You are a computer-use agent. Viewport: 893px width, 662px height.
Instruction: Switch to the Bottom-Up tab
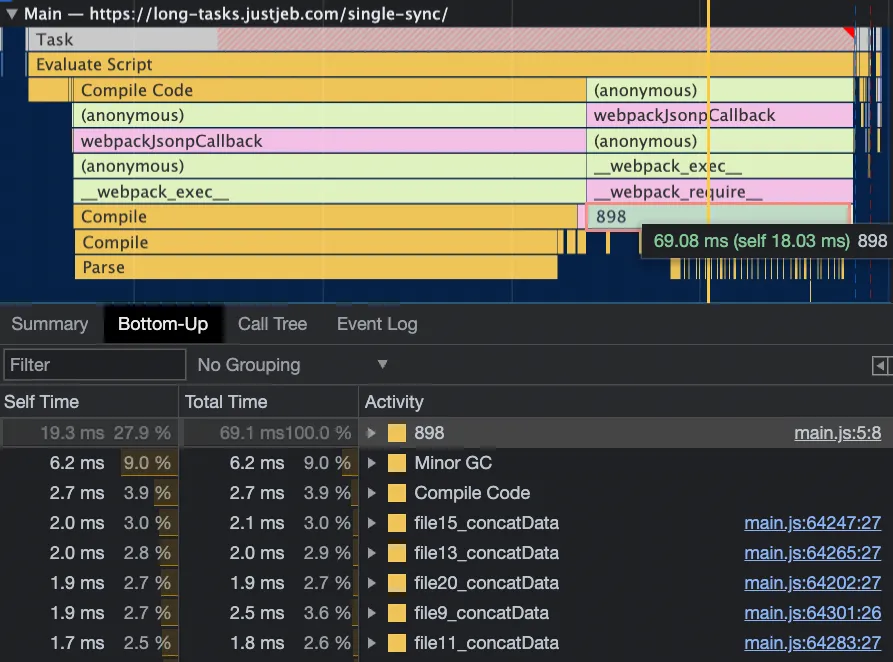coord(163,324)
